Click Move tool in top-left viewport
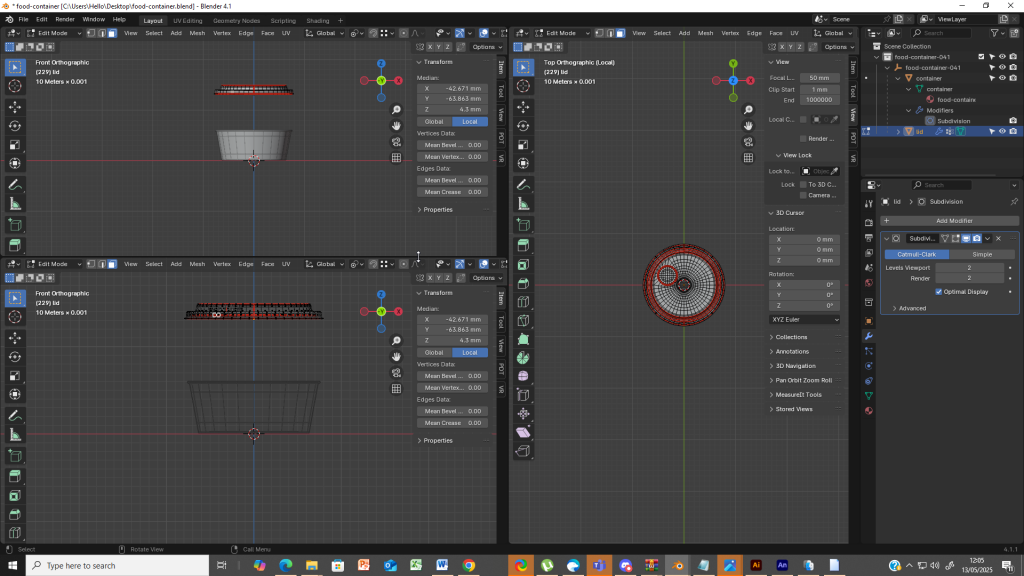The image size is (1024, 576). pyautogui.click(x=15, y=106)
